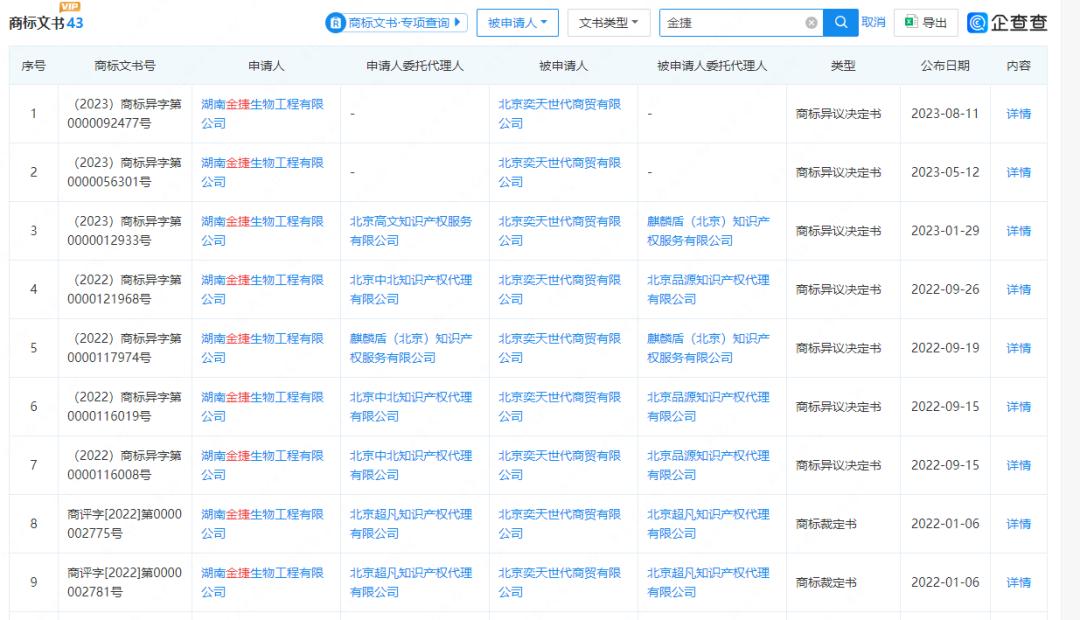Open applicant 湖南金捷生物工程有限公司 in row 1
1080x620 pixels.
pyautogui.click(x=262, y=114)
